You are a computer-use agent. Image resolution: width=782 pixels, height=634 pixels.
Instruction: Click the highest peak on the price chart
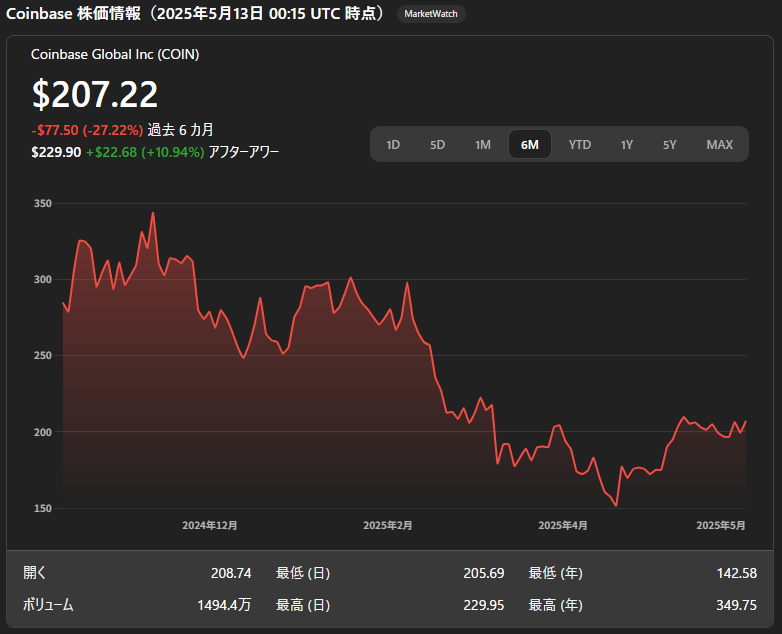pos(153,213)
